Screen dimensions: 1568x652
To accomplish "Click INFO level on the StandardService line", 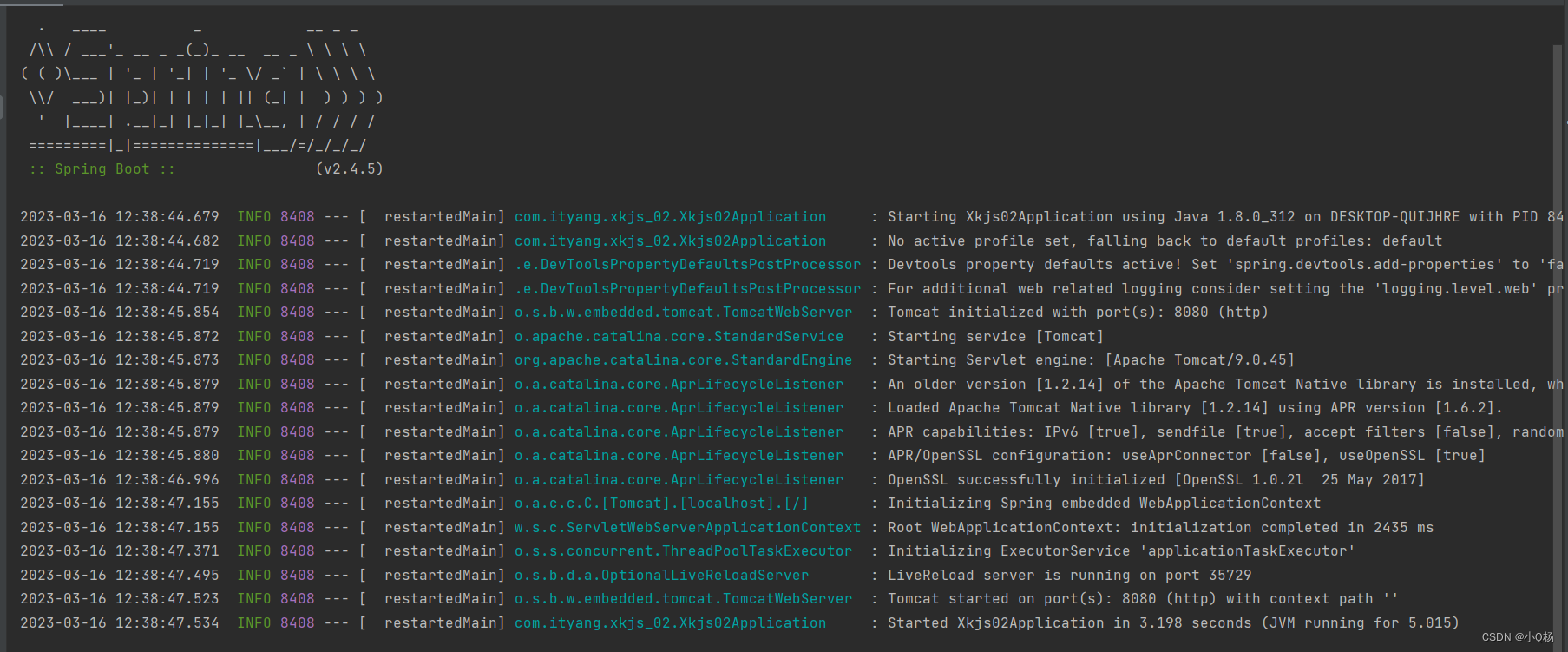I will tap(254, 337).
